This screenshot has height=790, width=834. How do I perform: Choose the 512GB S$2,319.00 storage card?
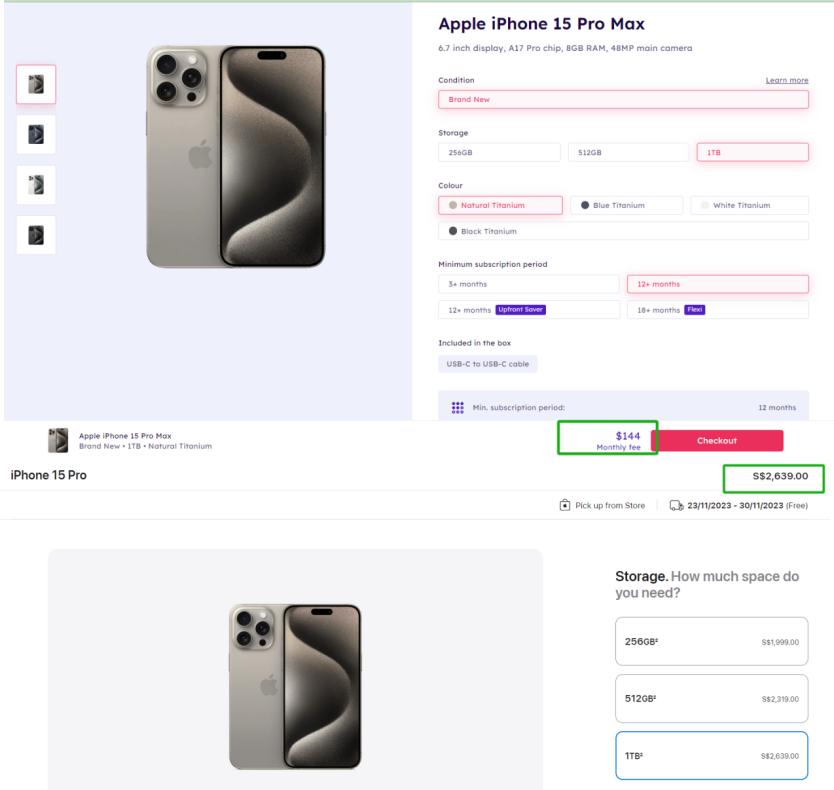(711, 698)
